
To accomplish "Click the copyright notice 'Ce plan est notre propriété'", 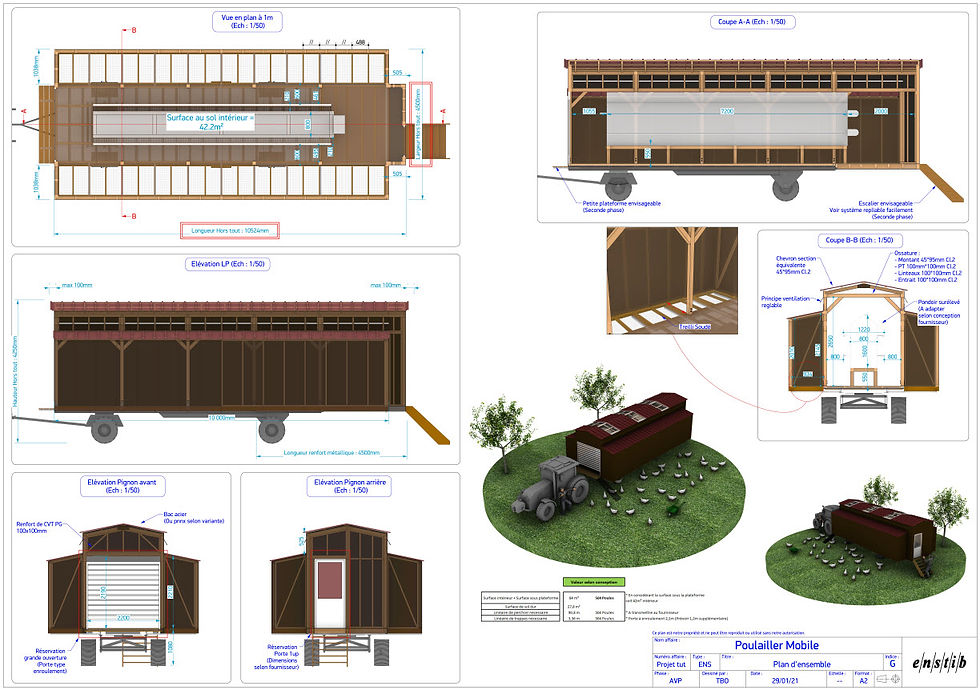I will click(728, 633).
